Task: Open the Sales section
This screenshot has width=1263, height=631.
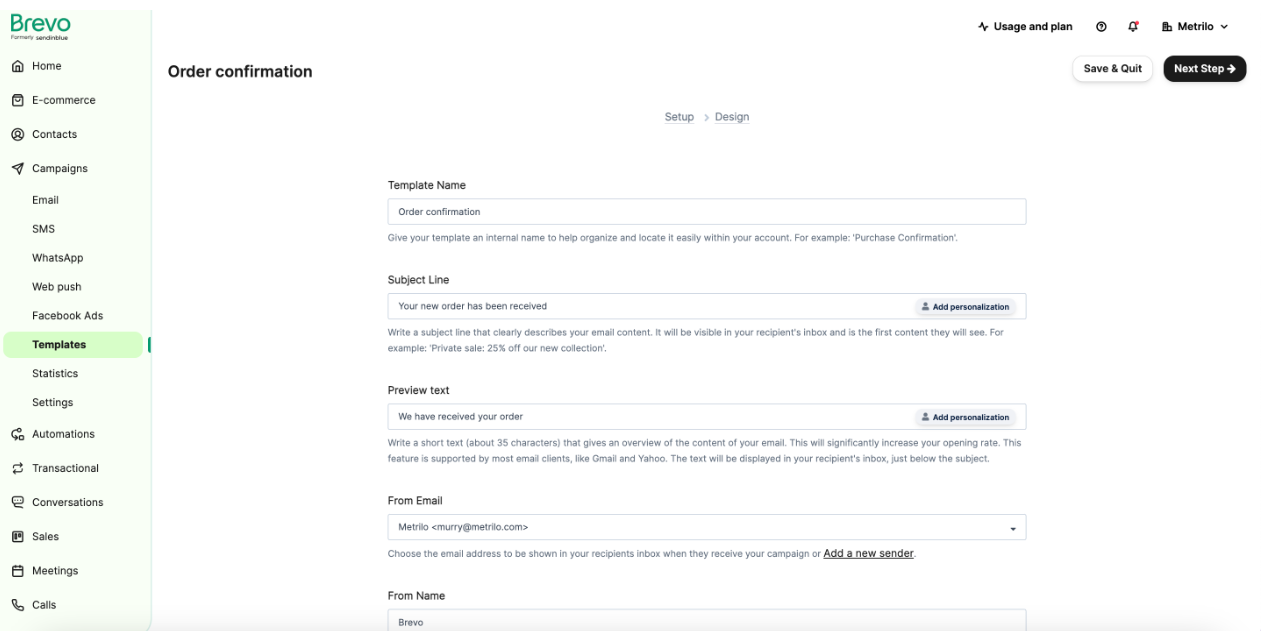Action: pos(47,536)
